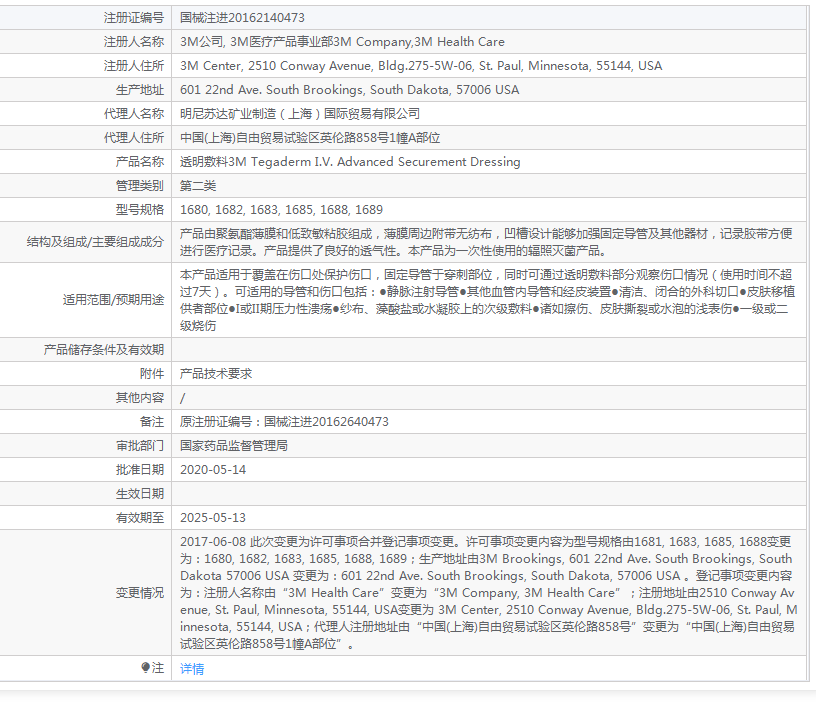Viewport: 816px width, 706px height.
Task: Select the 3M Company, 3M Health Care registrant name
Action: [342, 42]
